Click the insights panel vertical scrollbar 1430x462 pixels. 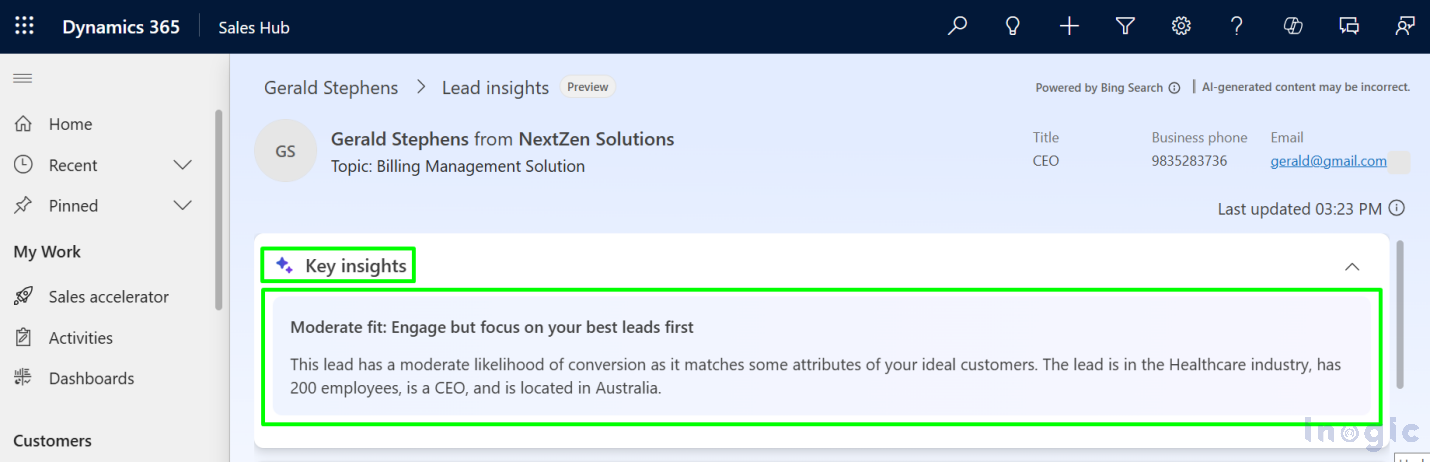(1399, 313)
